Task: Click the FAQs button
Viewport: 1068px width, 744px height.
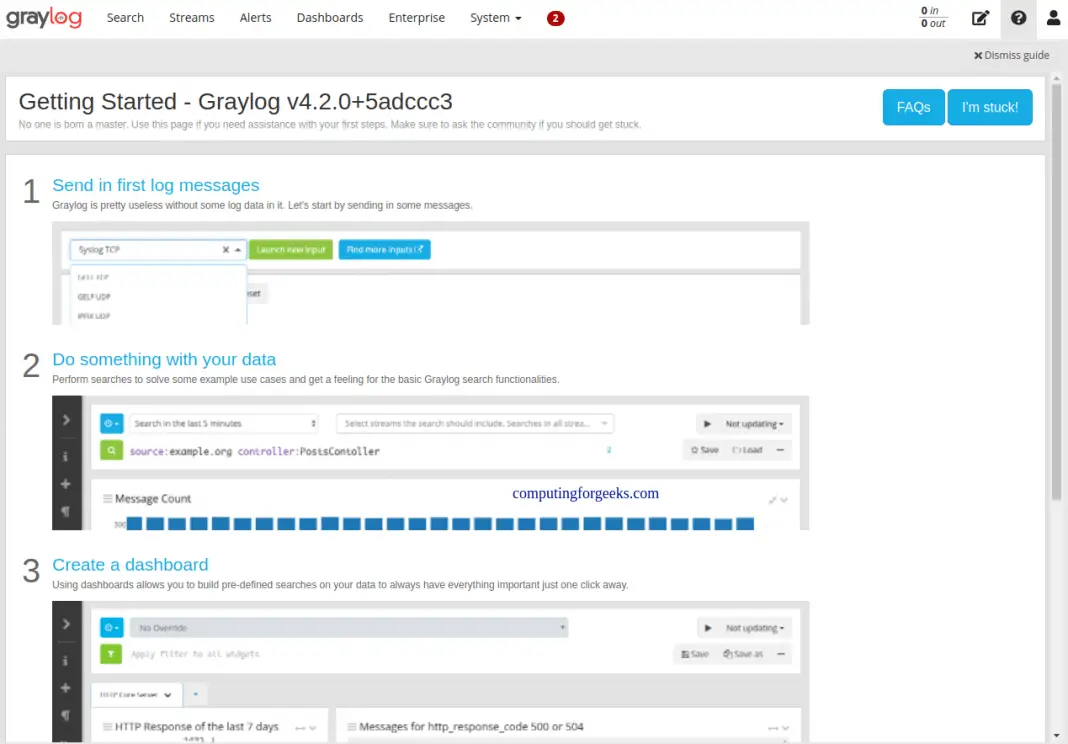Action: [x=912, y=107]
